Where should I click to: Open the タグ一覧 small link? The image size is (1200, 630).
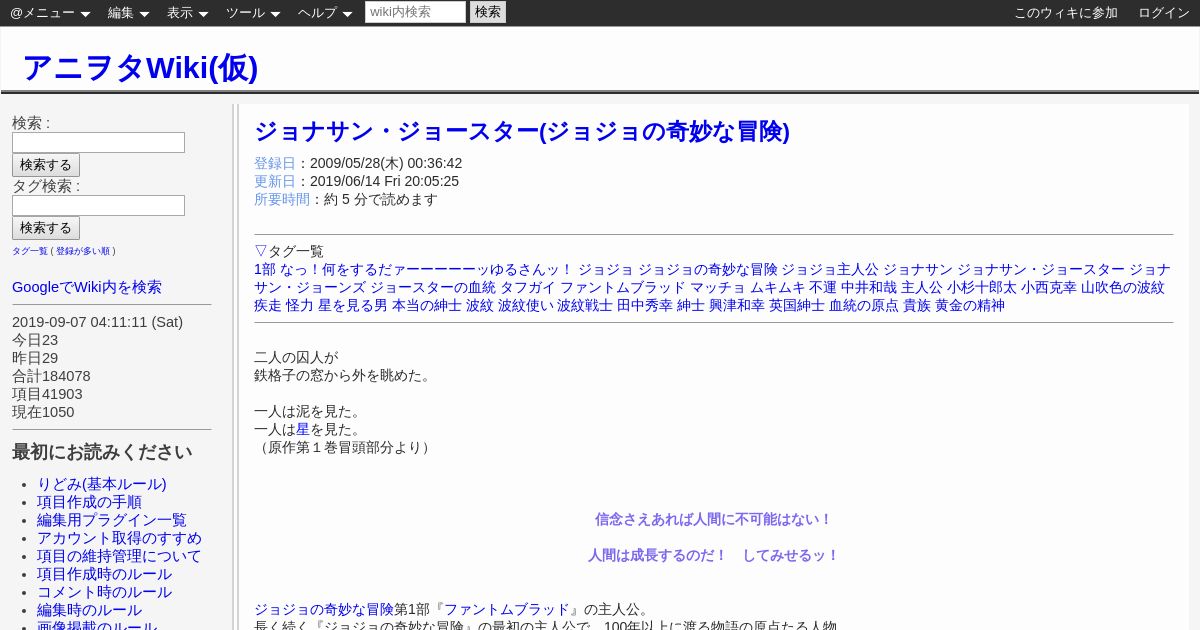(30, 251)
